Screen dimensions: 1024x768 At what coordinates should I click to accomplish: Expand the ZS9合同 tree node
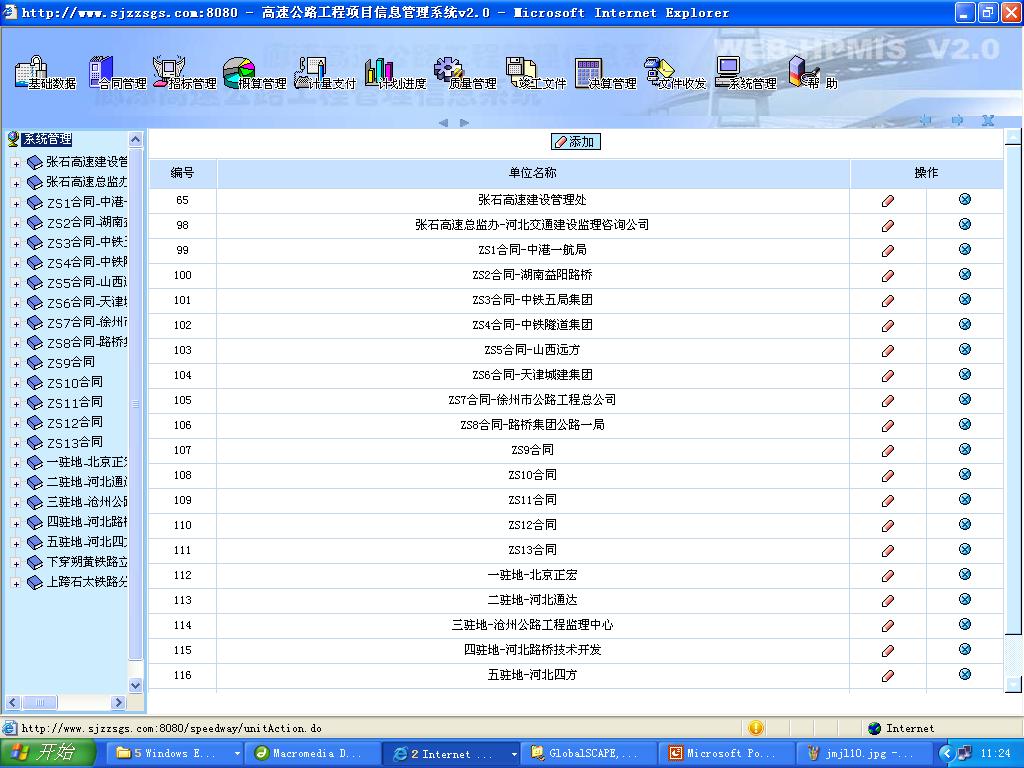click(x=16, y=364)
